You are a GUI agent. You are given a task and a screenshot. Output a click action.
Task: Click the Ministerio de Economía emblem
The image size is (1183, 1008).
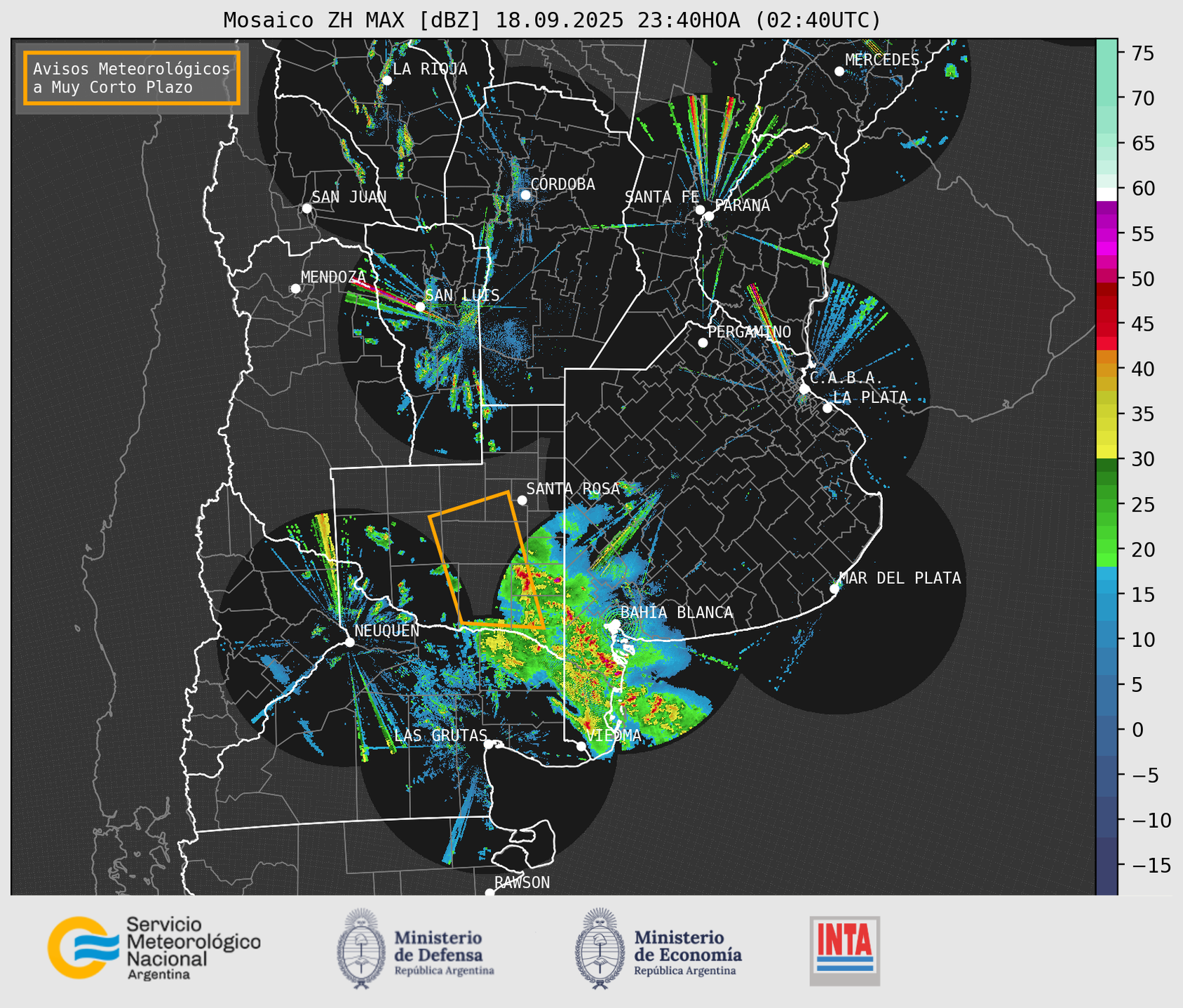599,949
